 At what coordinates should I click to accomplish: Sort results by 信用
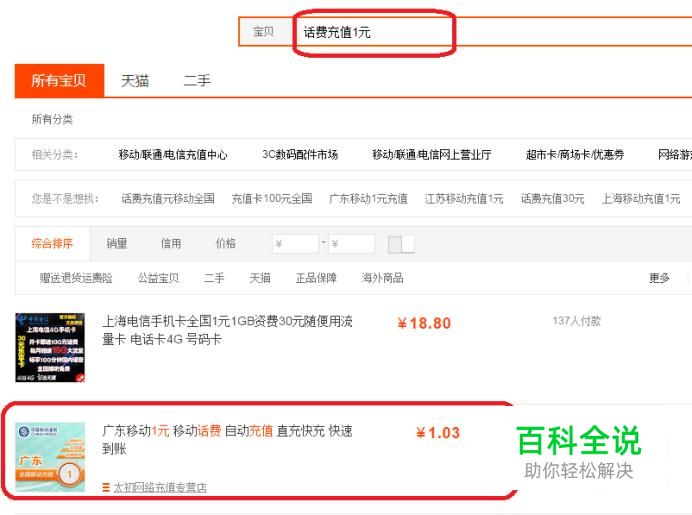pos(171,244)
